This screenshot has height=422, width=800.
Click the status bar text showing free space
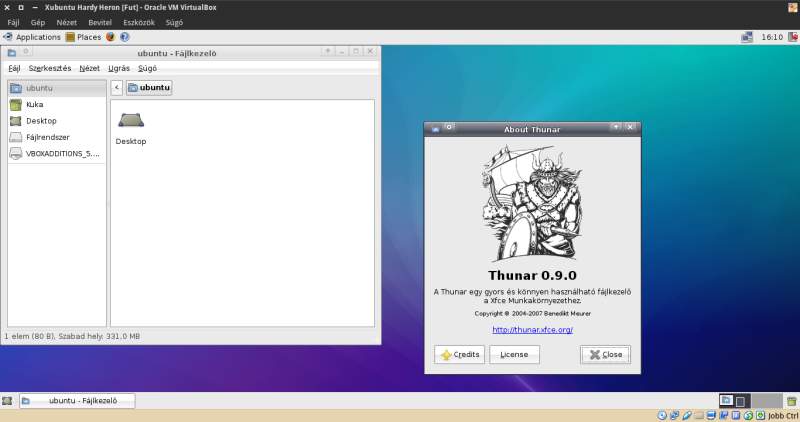tap(72, 337)
